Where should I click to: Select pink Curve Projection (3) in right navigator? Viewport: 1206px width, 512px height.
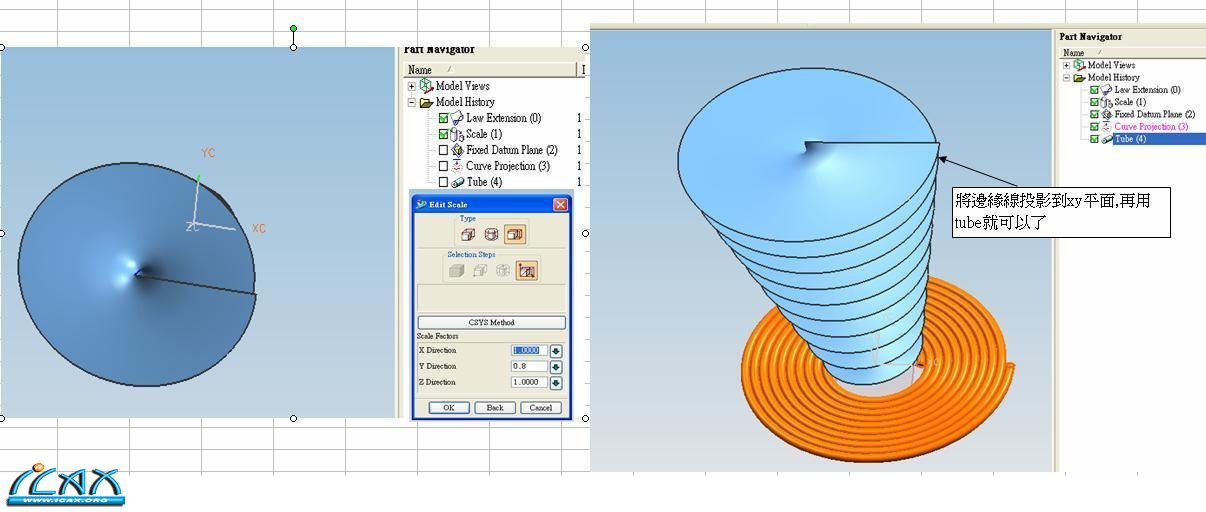click(1151, 126)
